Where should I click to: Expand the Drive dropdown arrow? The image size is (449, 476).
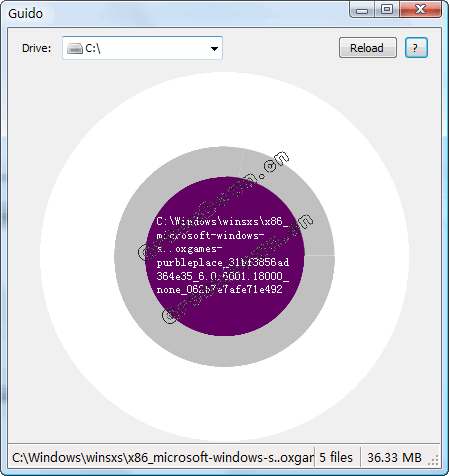[x=214, y=49]
